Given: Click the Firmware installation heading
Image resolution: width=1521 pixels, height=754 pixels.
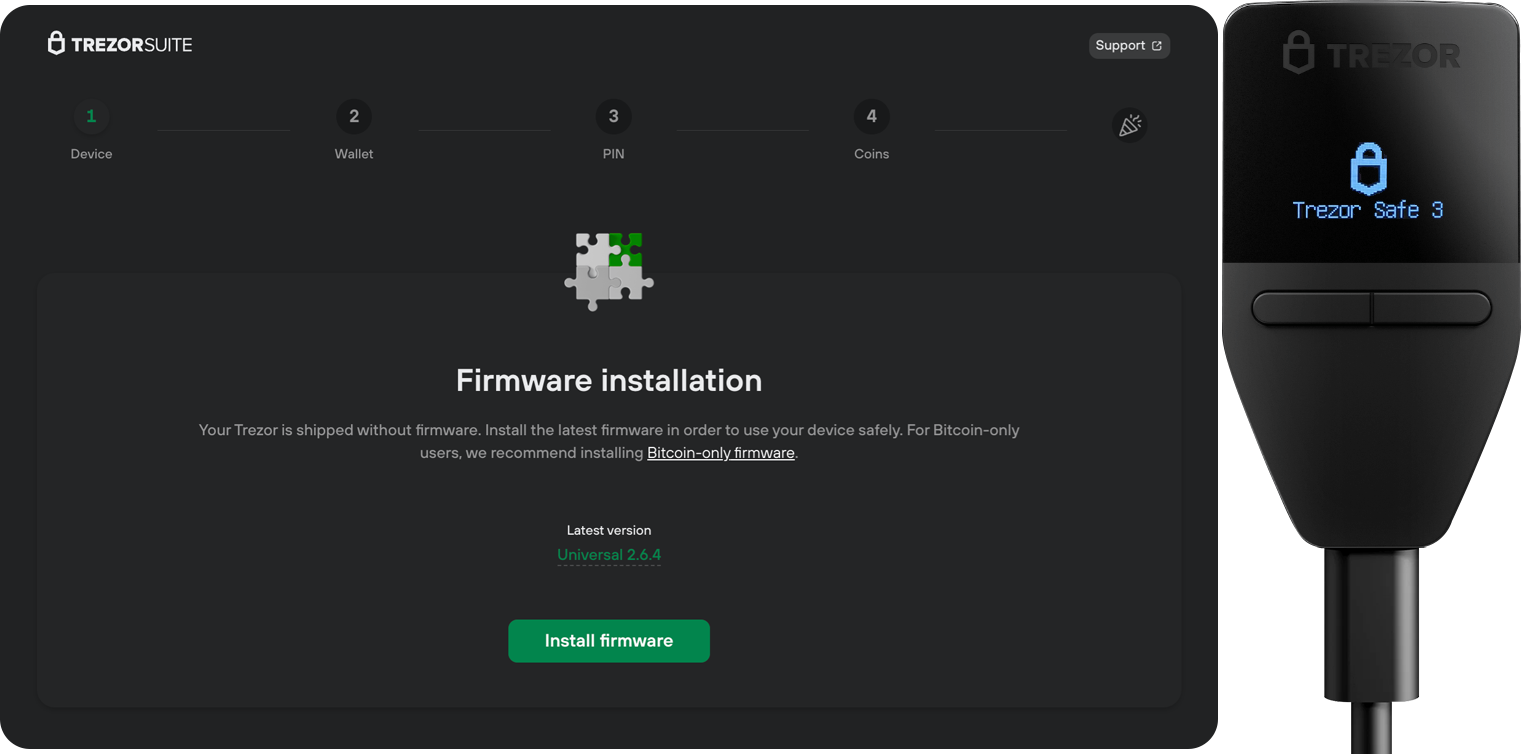Looking at the screenshot, I should point(609,380).
